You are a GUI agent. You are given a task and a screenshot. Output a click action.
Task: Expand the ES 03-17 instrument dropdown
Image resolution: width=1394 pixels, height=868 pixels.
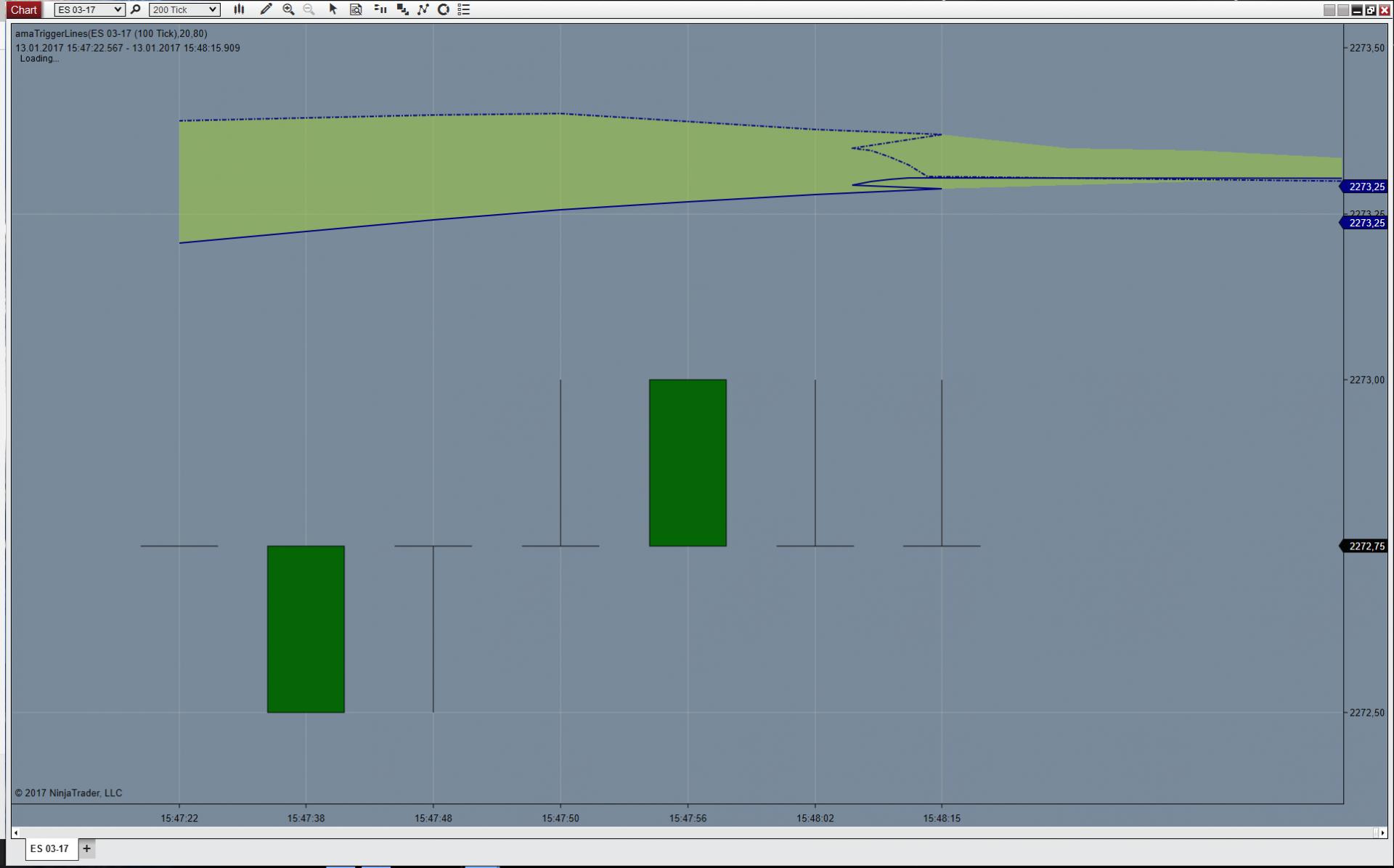tap(118, 9)
